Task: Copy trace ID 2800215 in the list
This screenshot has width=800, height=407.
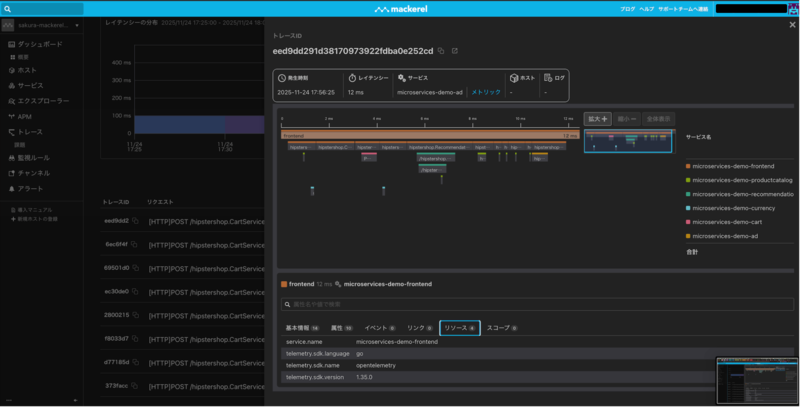Action: [x=136, y=315]
